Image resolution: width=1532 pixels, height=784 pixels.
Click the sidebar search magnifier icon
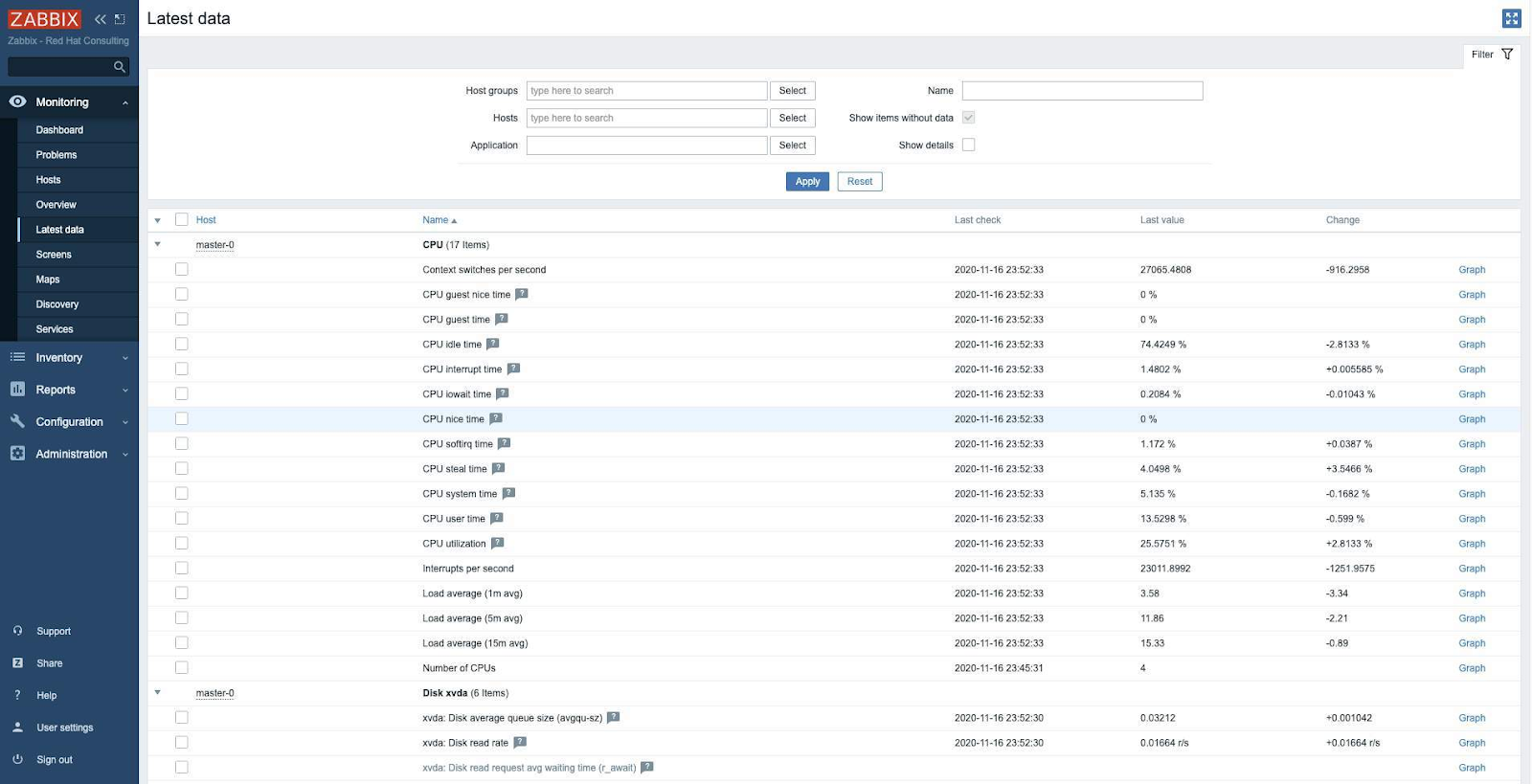point(120,67)
